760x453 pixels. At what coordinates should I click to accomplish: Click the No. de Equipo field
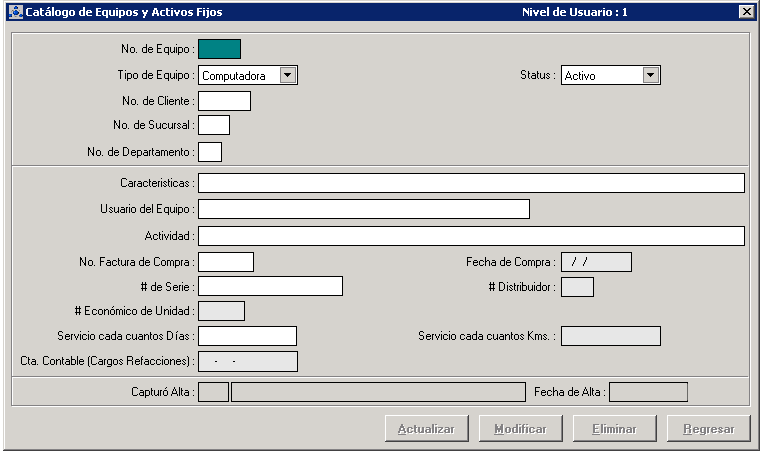[x=220, y=49]
